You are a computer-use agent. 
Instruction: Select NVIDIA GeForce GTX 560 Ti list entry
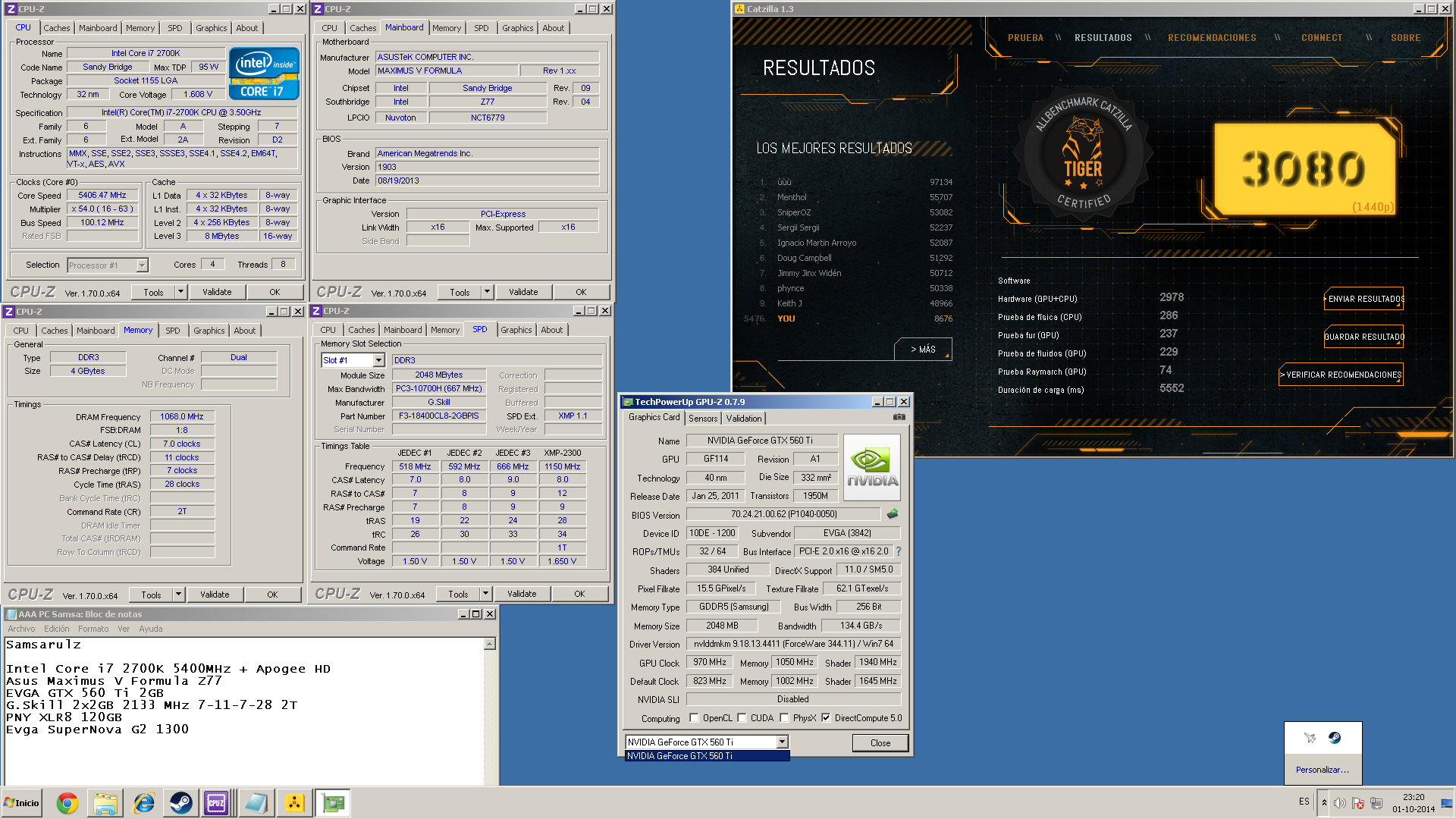(x=707, y=756)
